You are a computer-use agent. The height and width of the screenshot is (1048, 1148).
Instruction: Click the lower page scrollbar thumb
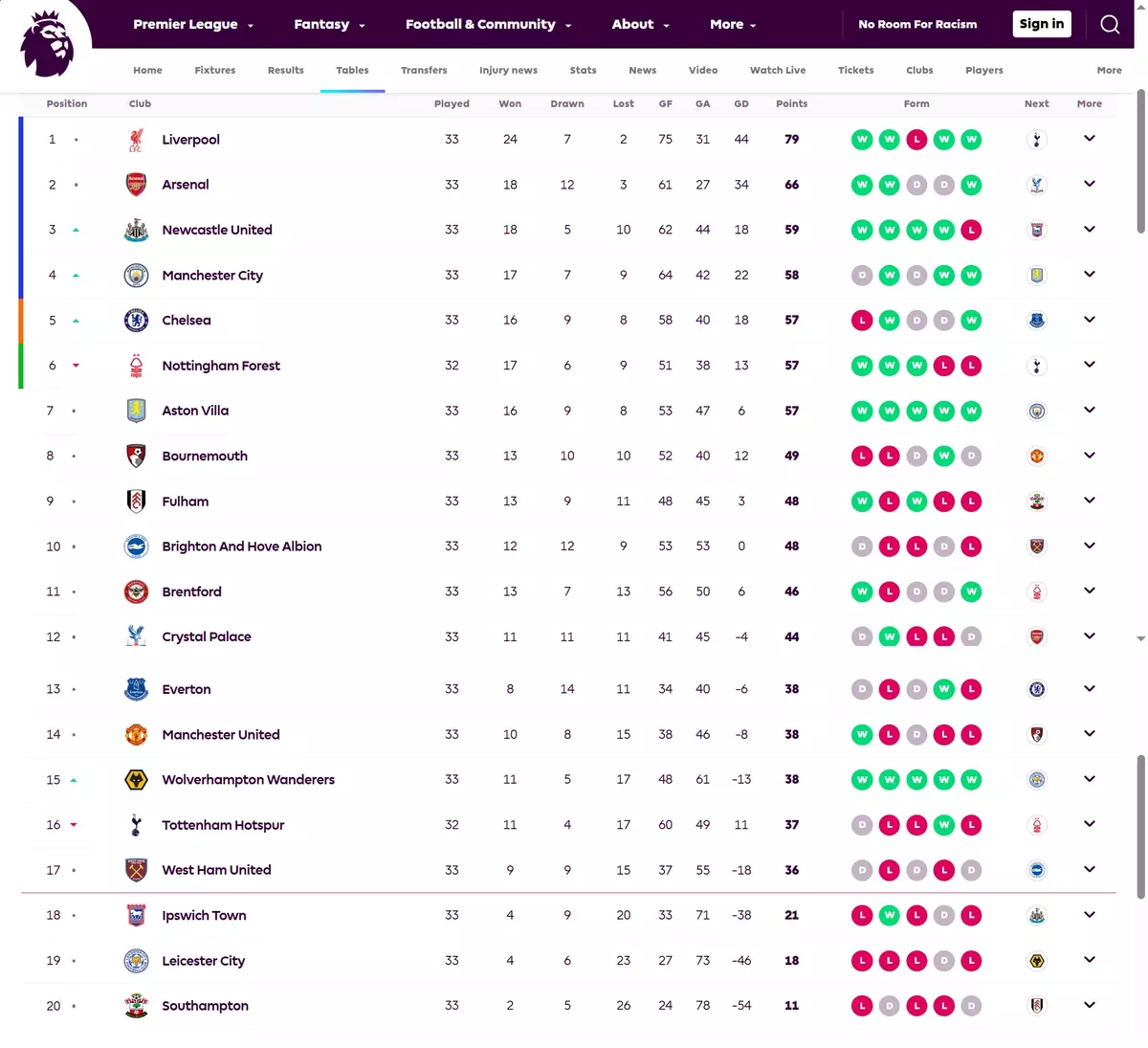(x=1140, y=827)
